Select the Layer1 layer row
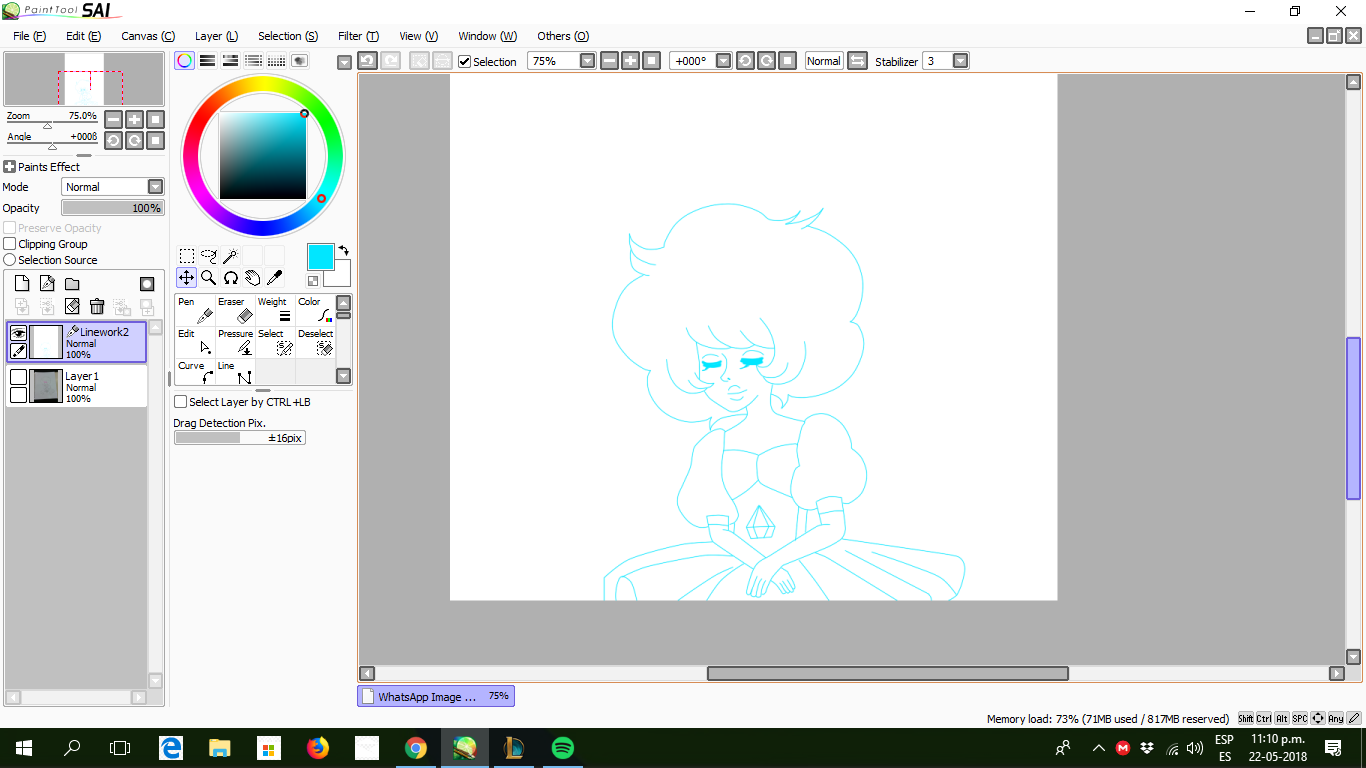The width and height of the screenshot is (1366, 768). pos(77,386)
